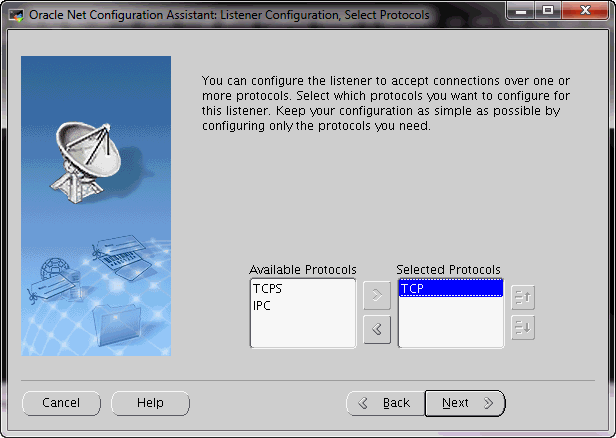Viewport: 616px width, 438px height.
Task: Close the Net Configuration Assistant window
Action: tap(585, 11)
